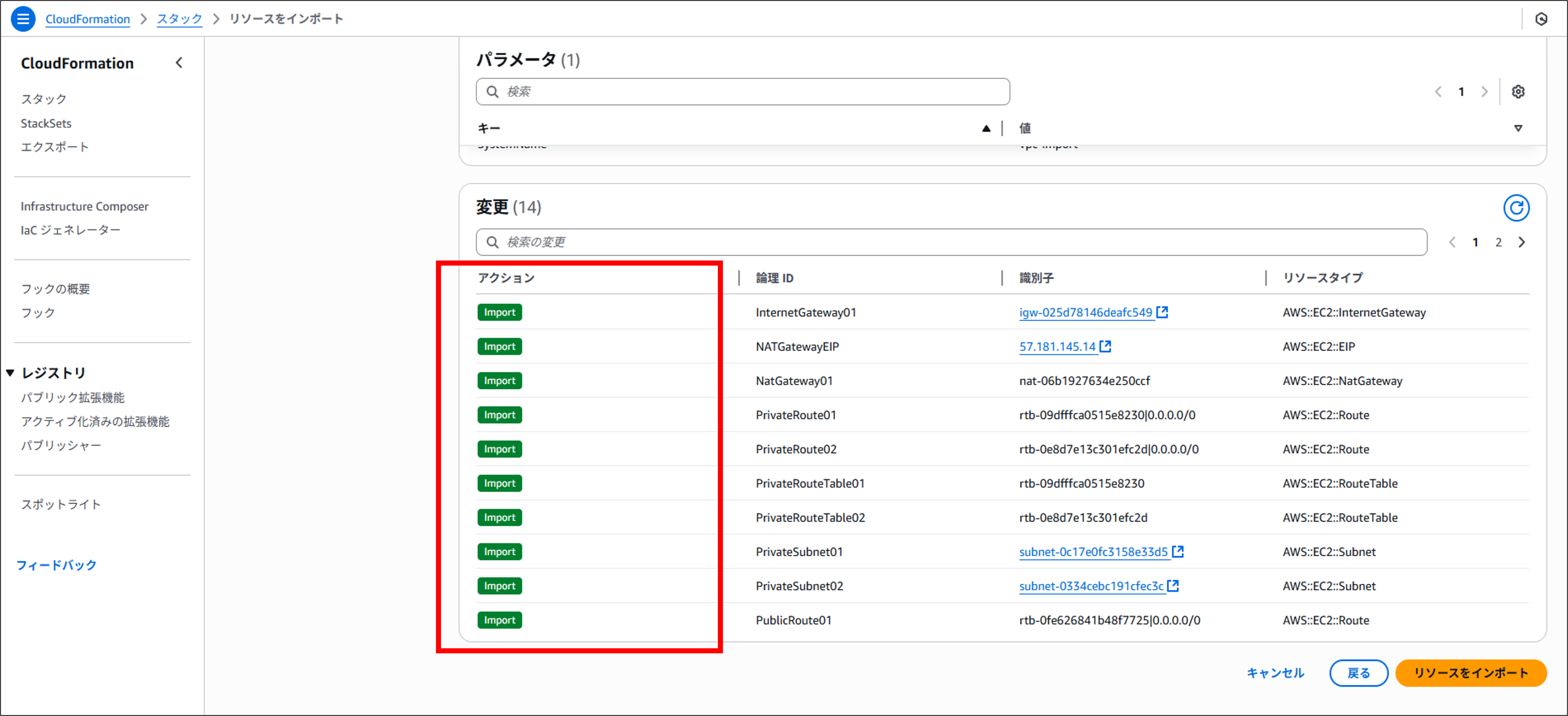Click the refresh icon in changes panel
This screenshot has width=1568, height=716.
click(1516, 208)
